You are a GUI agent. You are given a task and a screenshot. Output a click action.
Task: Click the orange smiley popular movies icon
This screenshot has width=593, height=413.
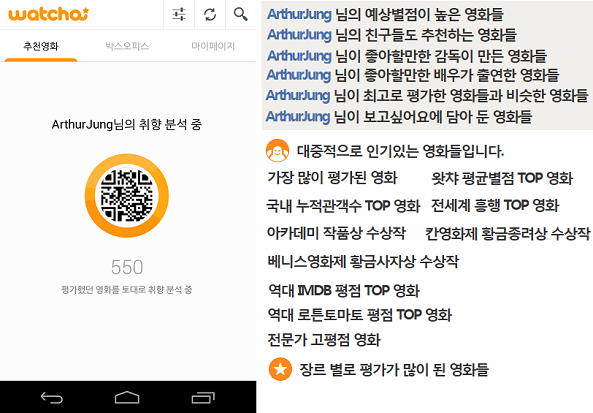277,151
